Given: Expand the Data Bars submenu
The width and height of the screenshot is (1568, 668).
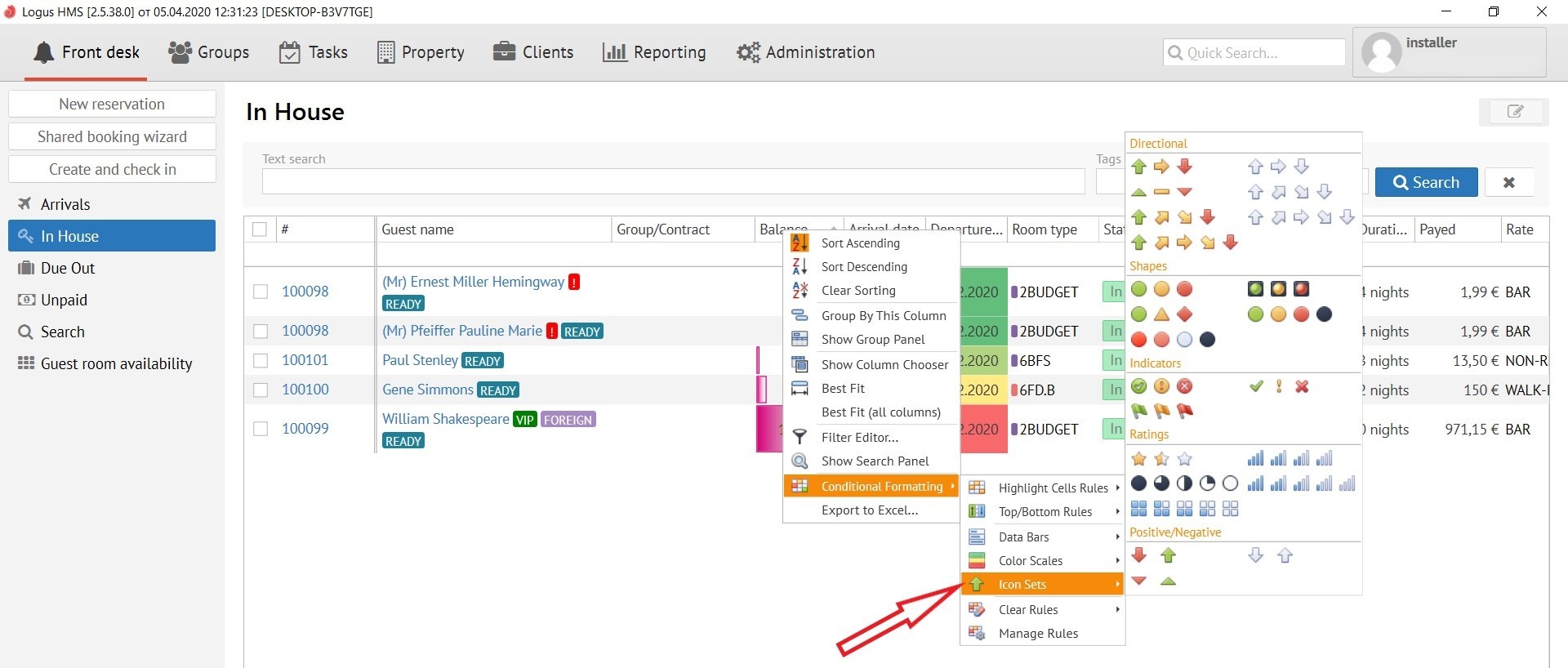Looking at the screenshot, I should click(1023, 537).
